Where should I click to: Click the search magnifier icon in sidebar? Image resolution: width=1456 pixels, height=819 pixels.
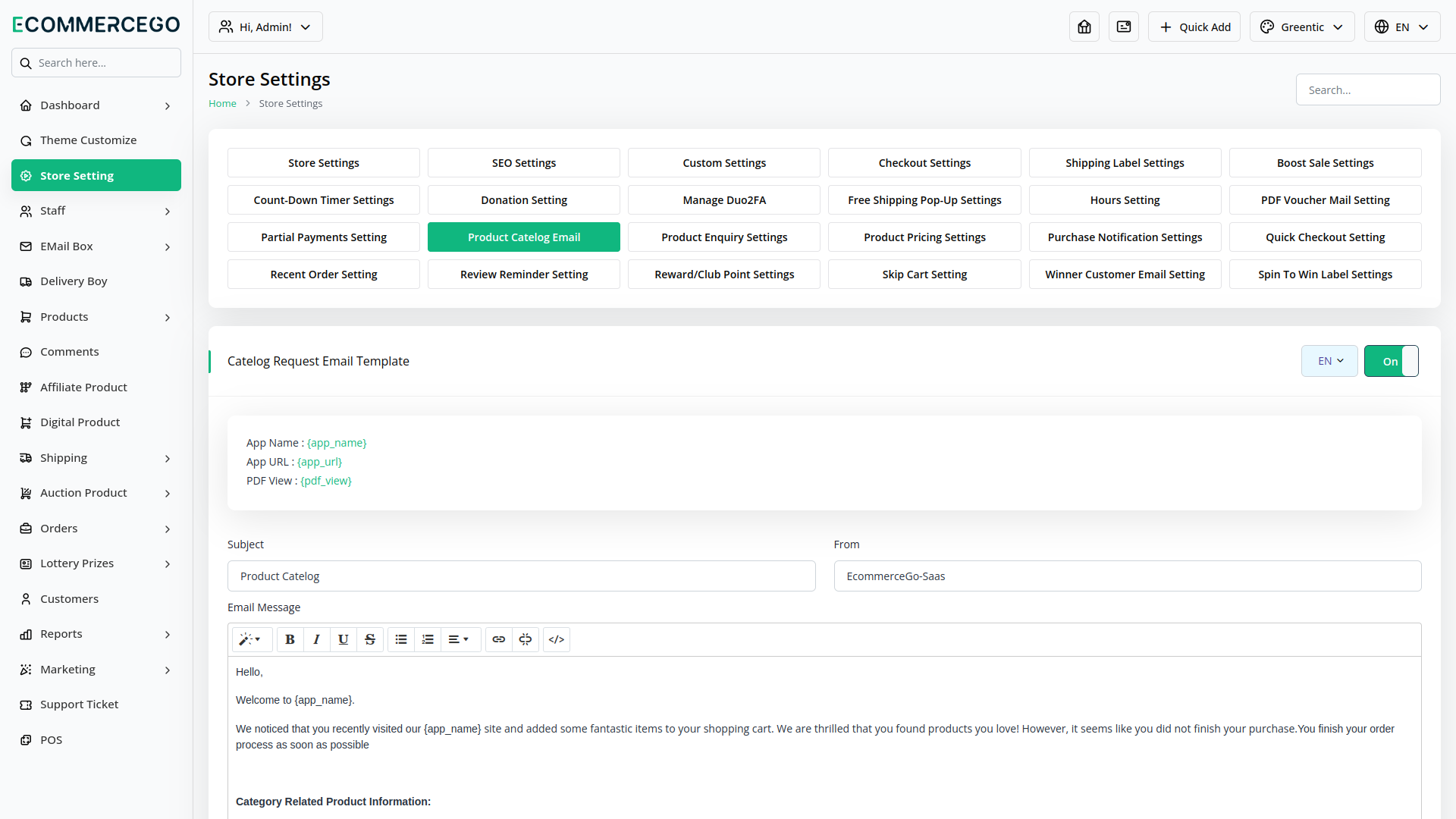click(x=26, y=63)
